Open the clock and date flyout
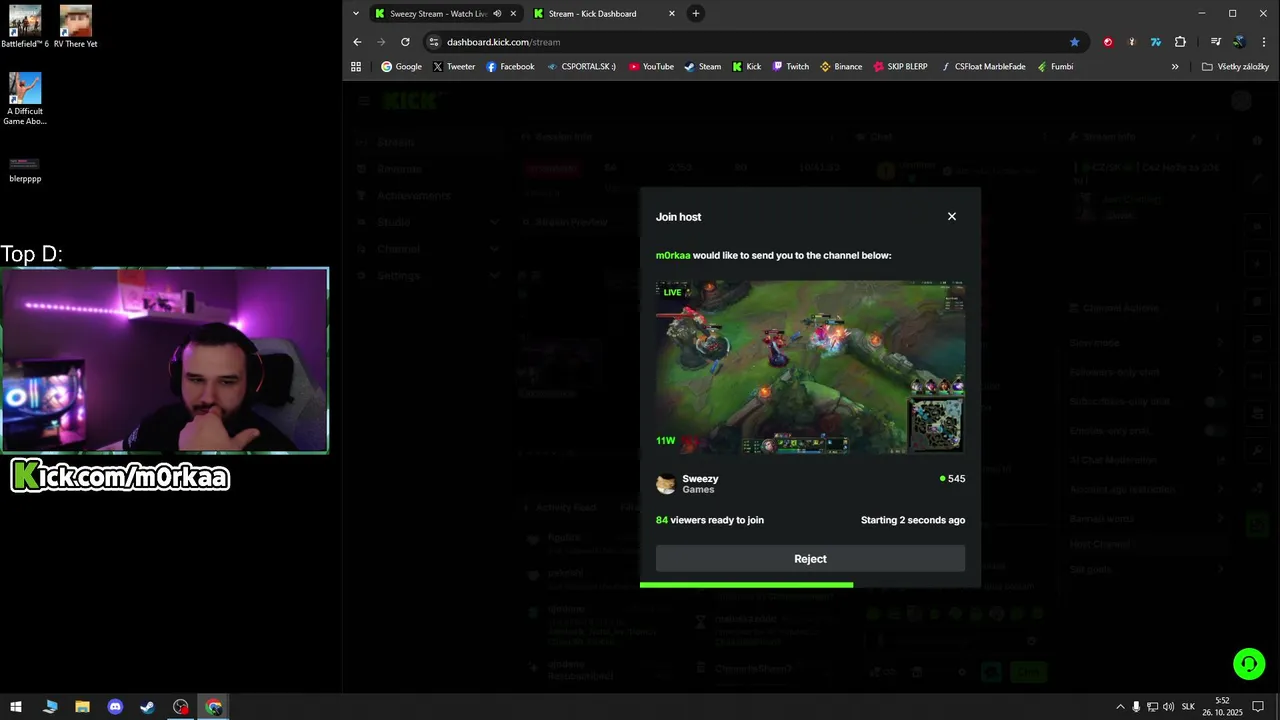 1223,707
